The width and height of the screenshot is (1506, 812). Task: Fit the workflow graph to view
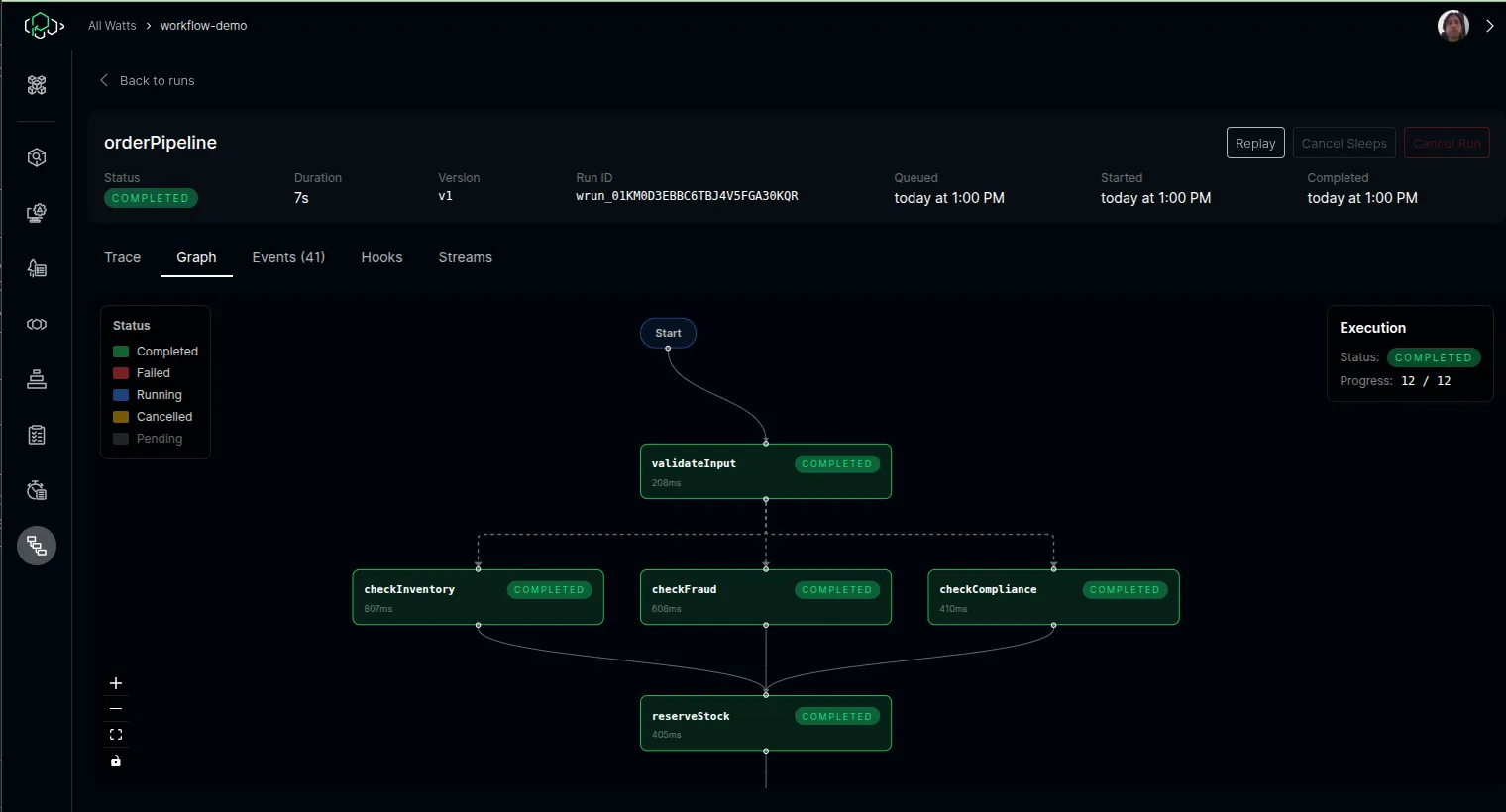coord(116,734)
